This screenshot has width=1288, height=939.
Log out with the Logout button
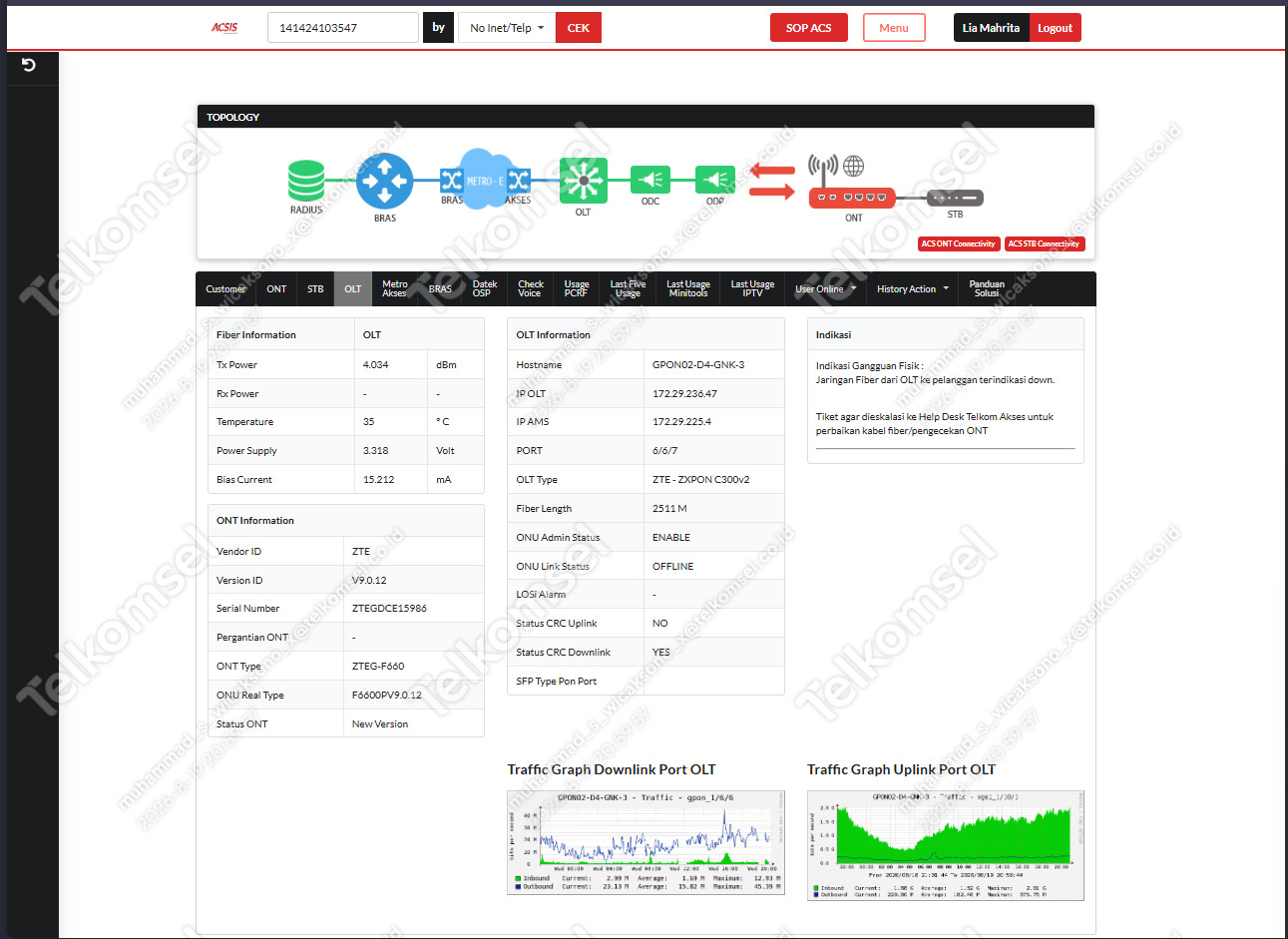[1055, 28]
